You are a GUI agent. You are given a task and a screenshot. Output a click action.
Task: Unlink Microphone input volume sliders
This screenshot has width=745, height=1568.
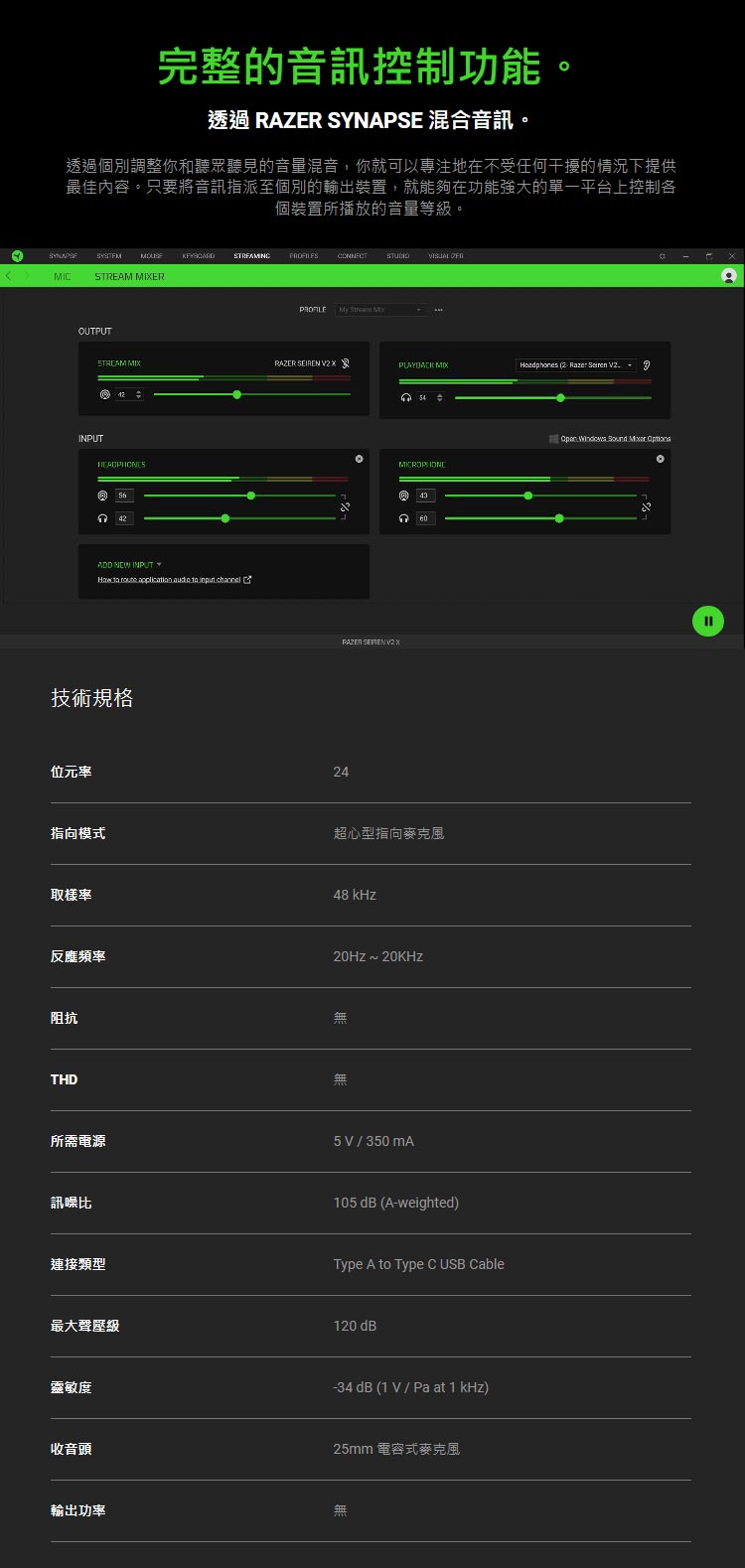(x=646, y=506)
